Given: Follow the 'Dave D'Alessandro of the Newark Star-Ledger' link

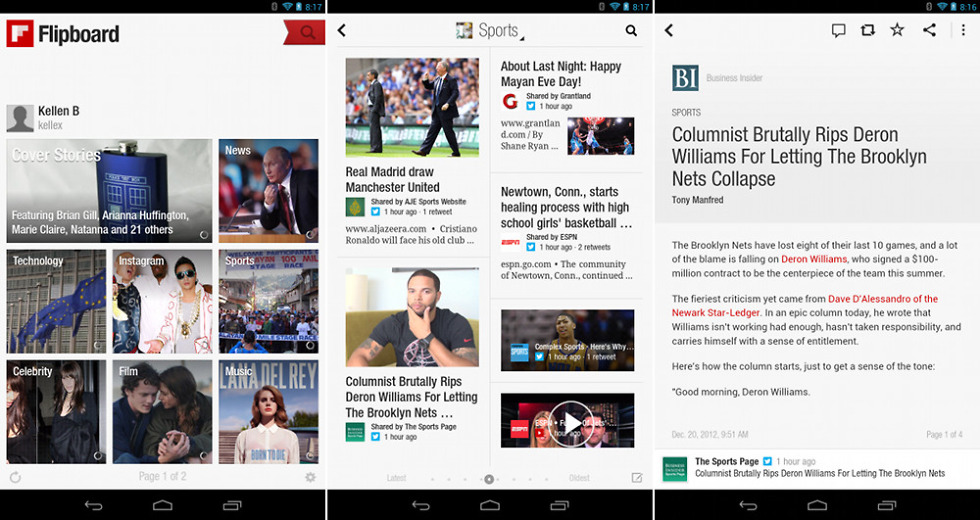Looking at the screenshot, I should coord(805,306).
